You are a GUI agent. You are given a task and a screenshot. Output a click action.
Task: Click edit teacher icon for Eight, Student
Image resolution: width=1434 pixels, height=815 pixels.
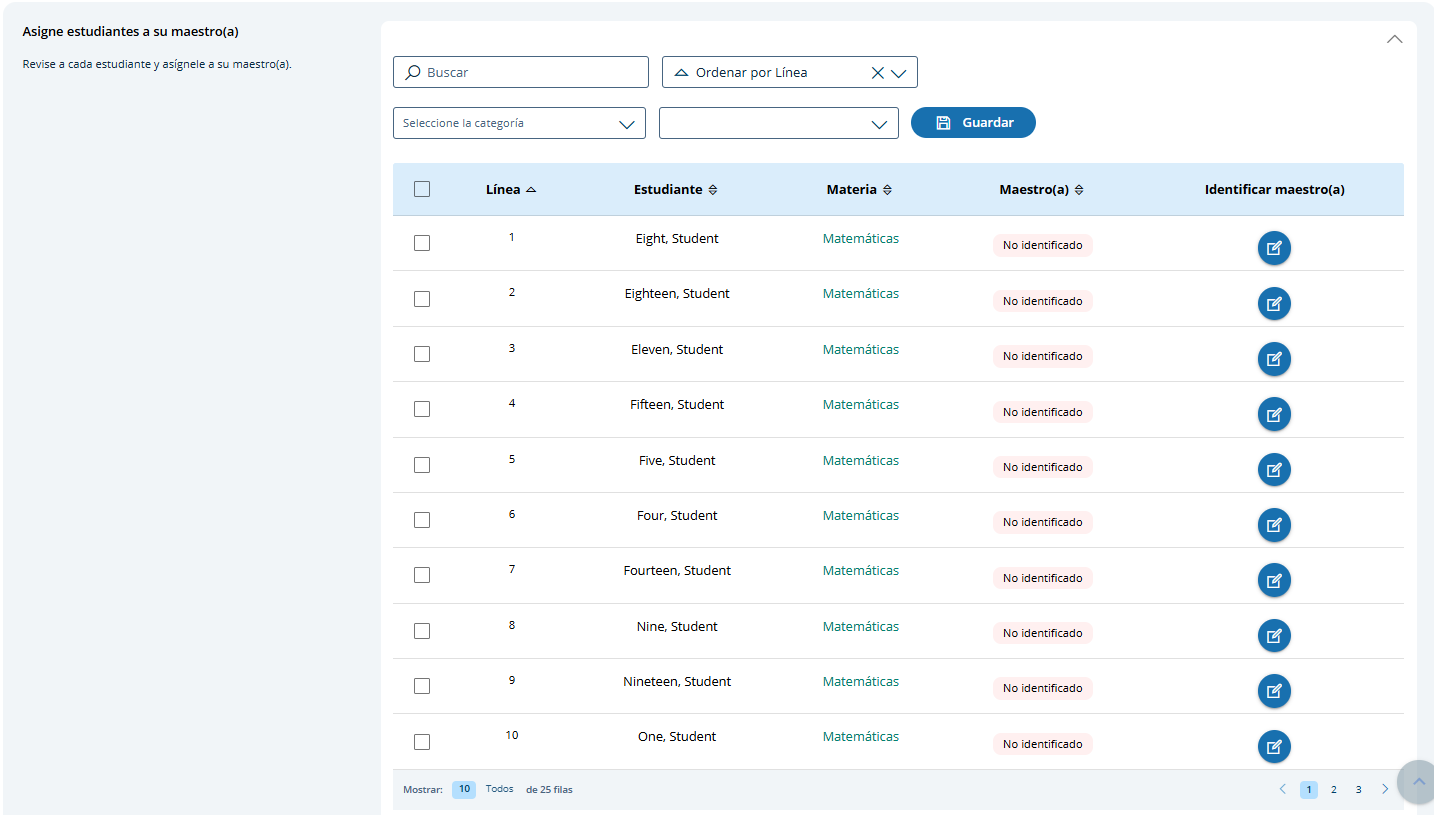point(1273,248)
